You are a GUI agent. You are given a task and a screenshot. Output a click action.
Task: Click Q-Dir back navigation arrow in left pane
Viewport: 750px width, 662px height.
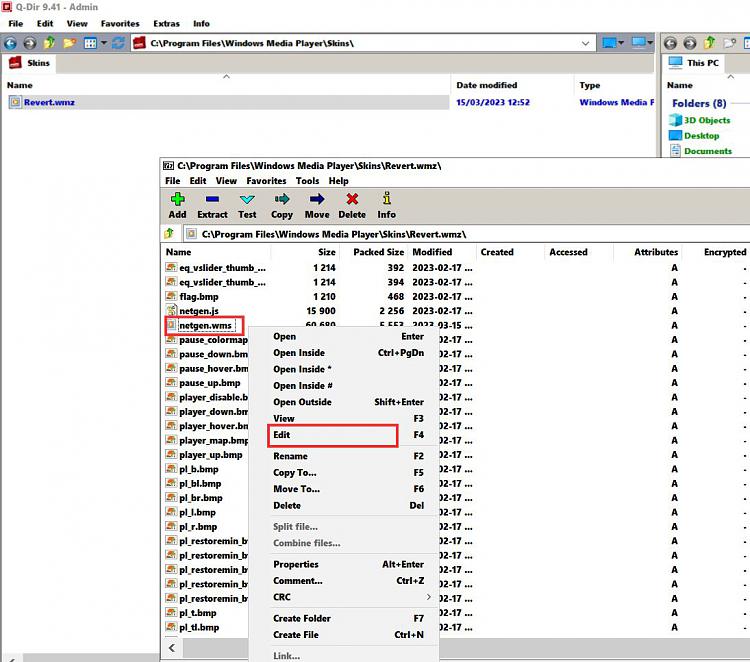[x=11, y=44]
